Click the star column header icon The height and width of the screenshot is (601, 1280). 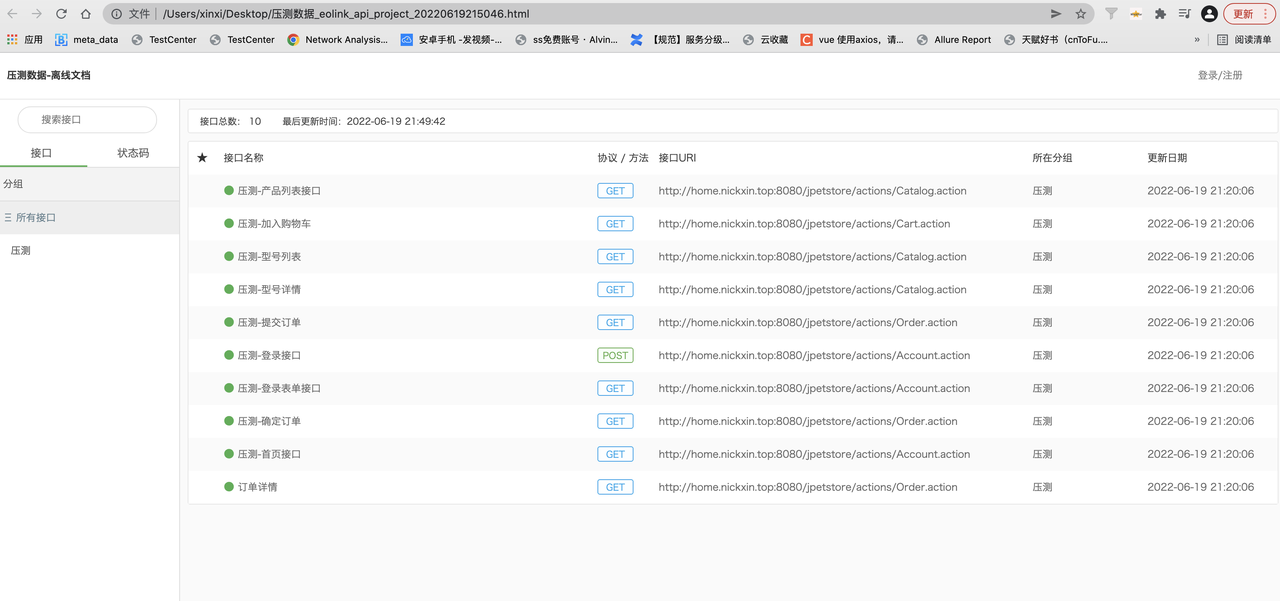pyautogui.click(x=203, y=158)
